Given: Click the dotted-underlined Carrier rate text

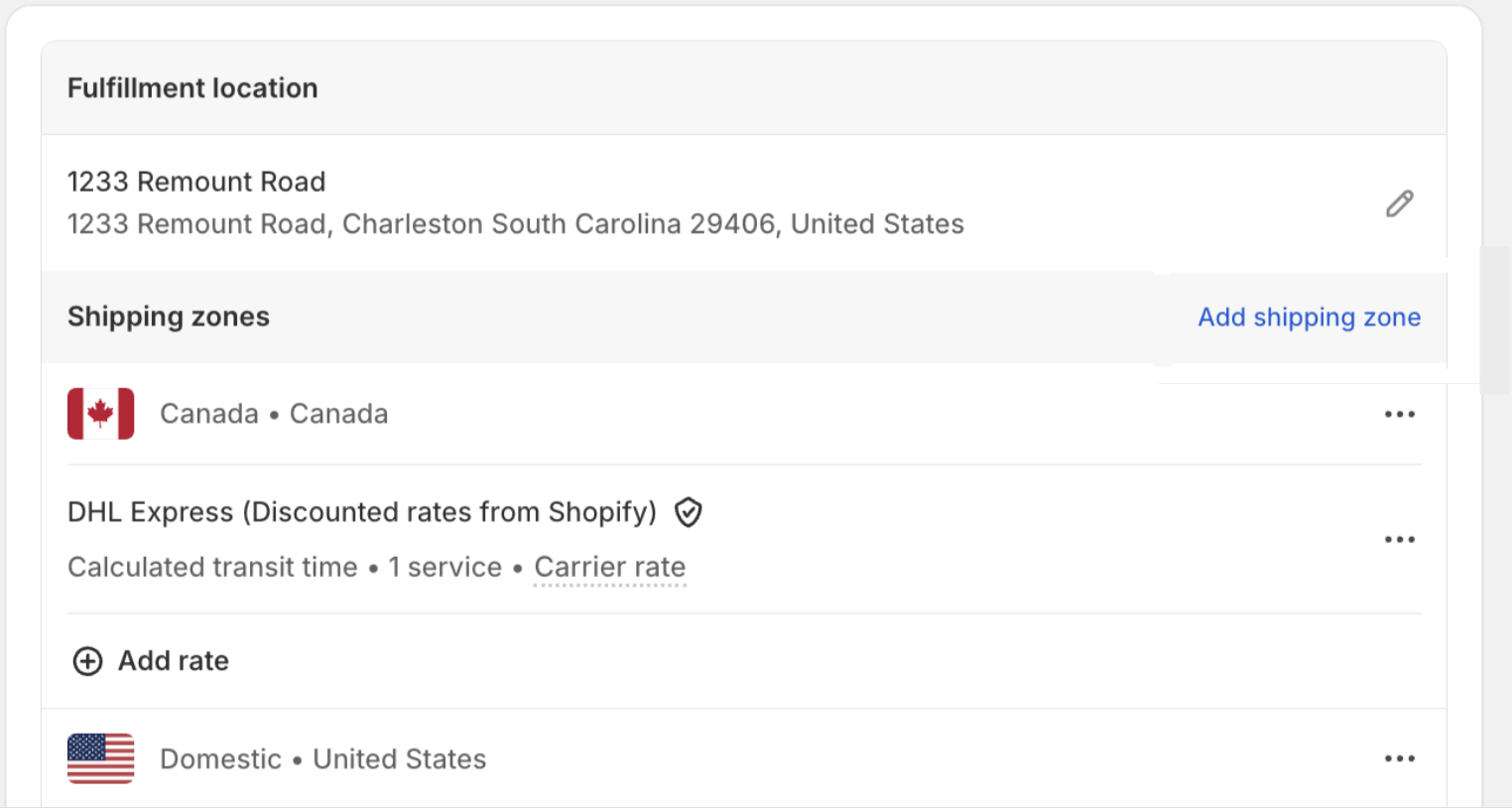Looking at the screenshot, I should tap(609, 567).
